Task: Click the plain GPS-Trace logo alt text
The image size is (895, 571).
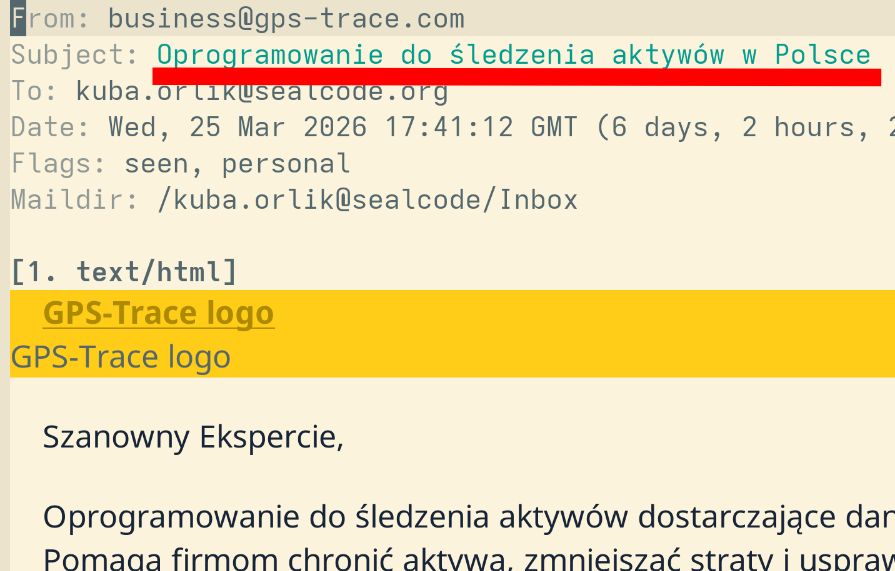Action: (x=120, y=357)
